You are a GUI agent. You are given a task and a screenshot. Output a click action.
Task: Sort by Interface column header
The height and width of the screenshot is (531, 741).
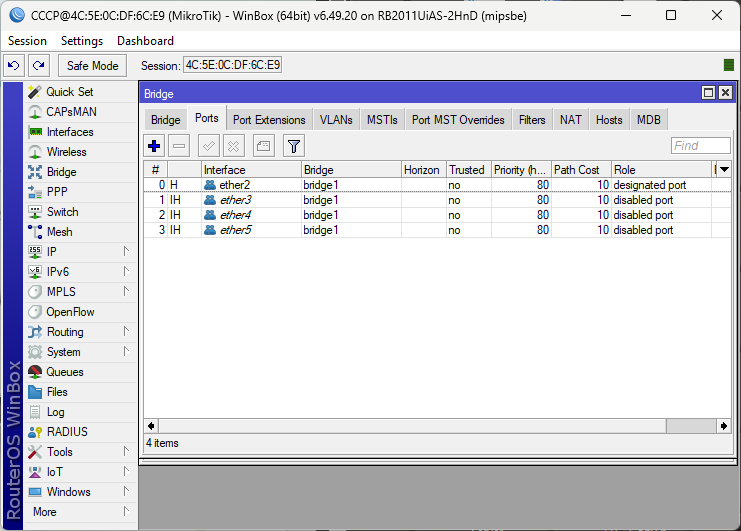pos(251,170)
